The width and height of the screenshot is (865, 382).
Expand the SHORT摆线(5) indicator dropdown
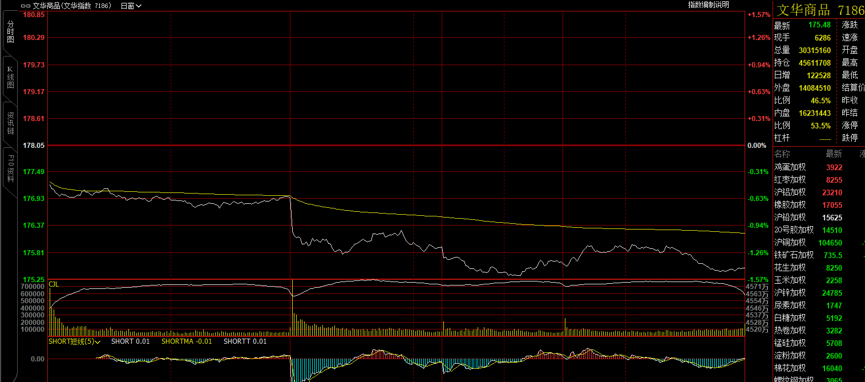coord(74,342)
